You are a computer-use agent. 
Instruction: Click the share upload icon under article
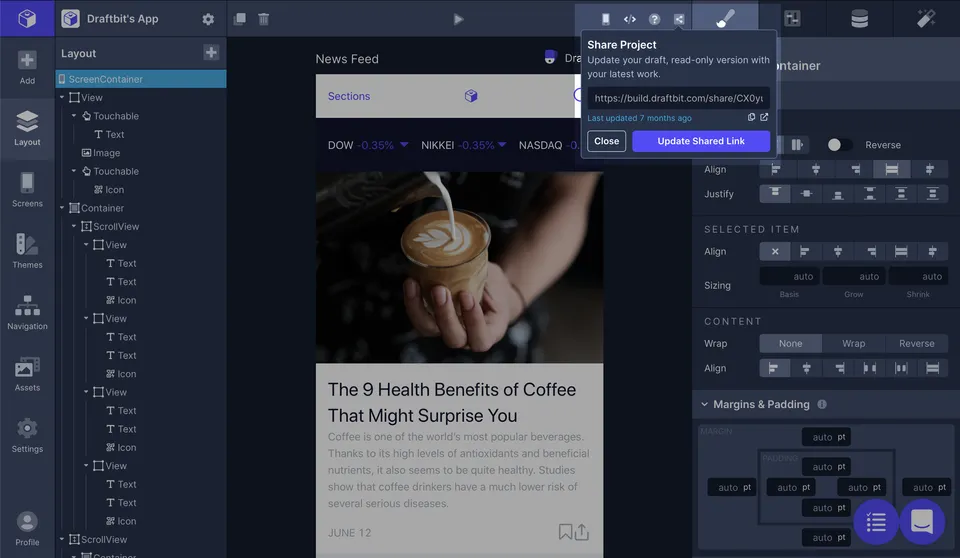click(x=582, y=532)
